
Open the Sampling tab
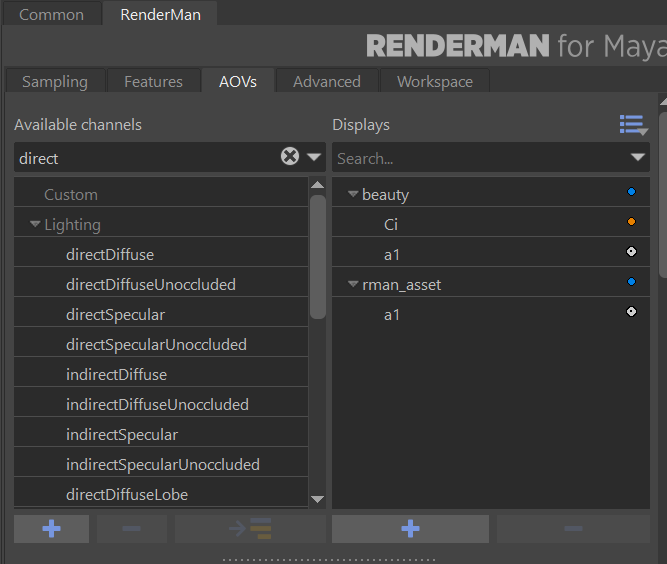(x=55, y=81)
